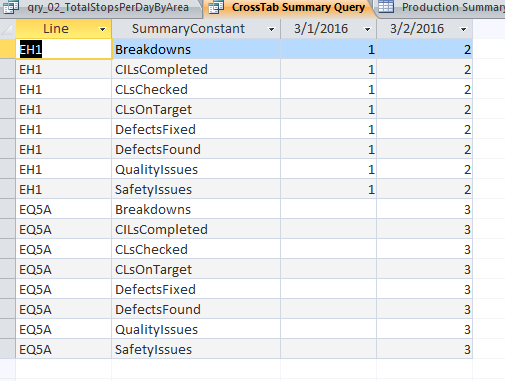The width and height of the screenshot is (505, 381).
Task: Click the EQ5A Line cell of Breakdowns row
Action: [x=63, y=209]
